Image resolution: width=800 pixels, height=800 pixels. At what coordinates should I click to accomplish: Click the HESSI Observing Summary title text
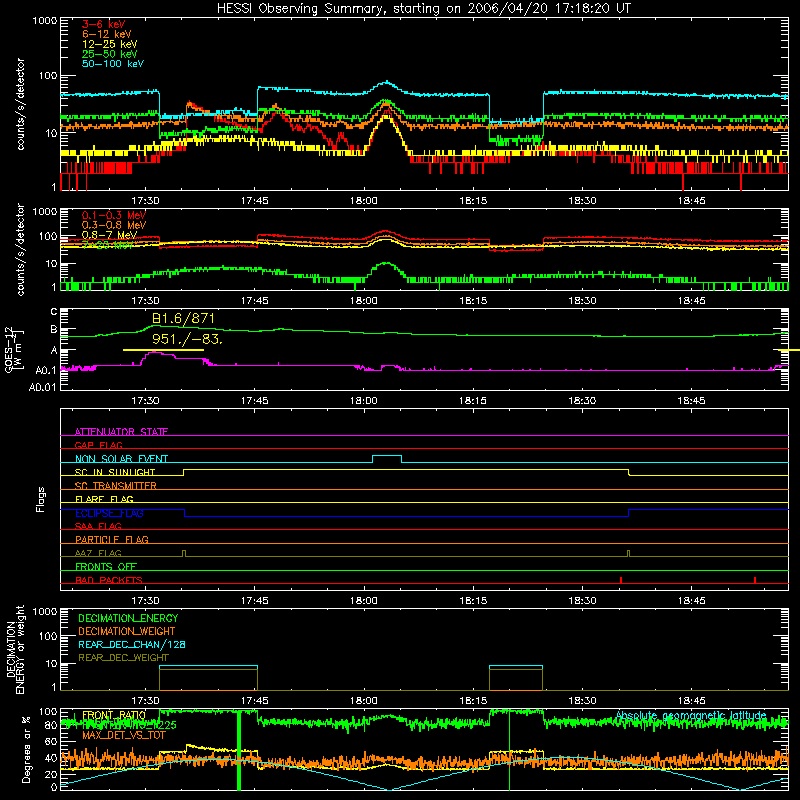(424, 8)
